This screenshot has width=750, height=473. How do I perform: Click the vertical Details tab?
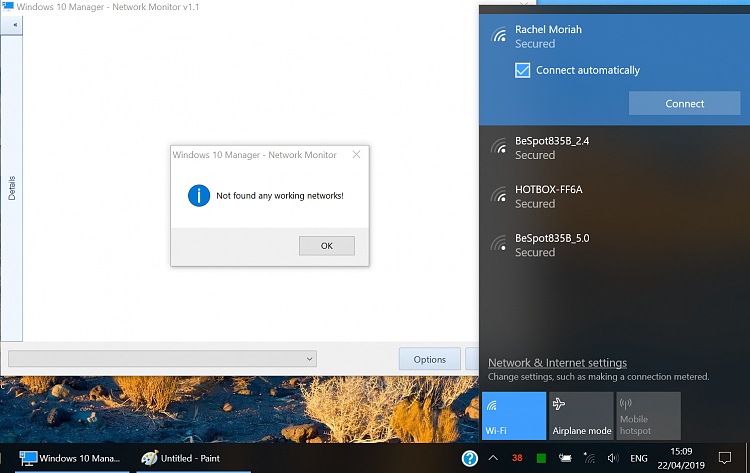point(12,188)
